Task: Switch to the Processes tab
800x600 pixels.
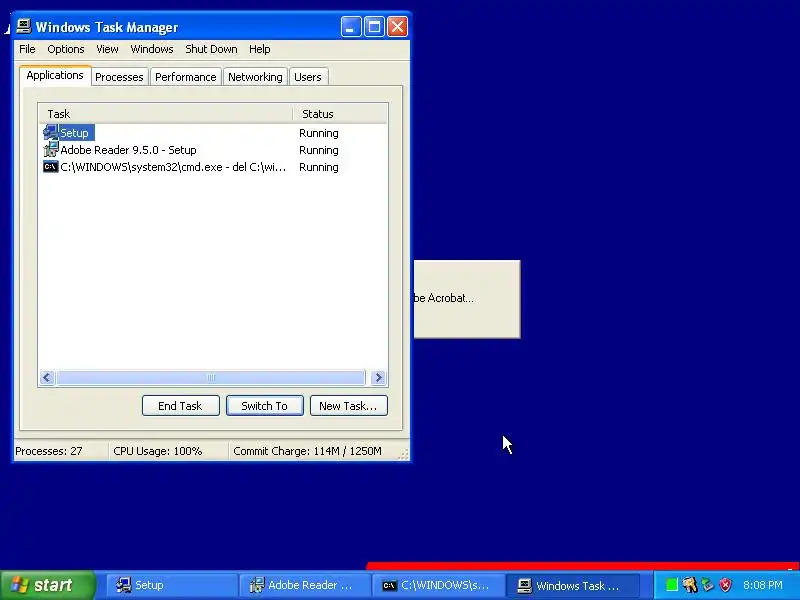Action: [x=119, y=77]
